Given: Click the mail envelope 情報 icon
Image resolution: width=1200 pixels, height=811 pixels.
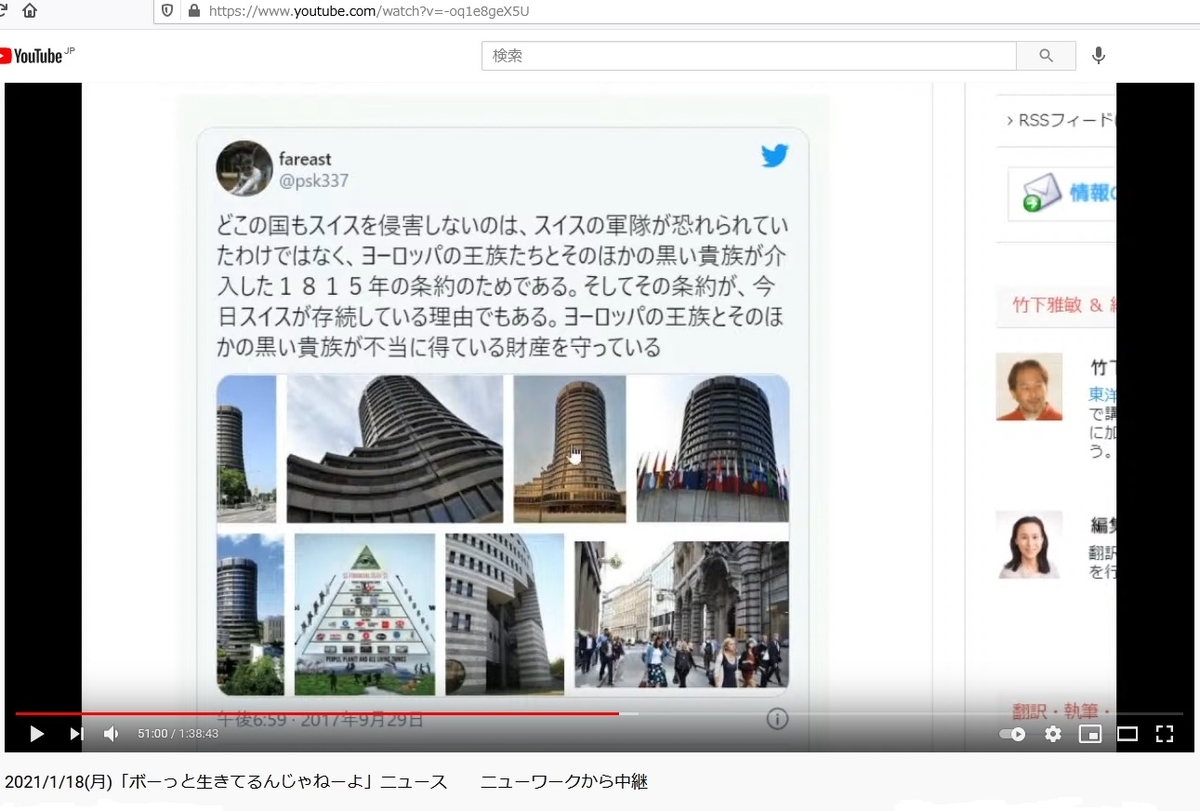Looking at the screenshot, I should pos(1042,194).
